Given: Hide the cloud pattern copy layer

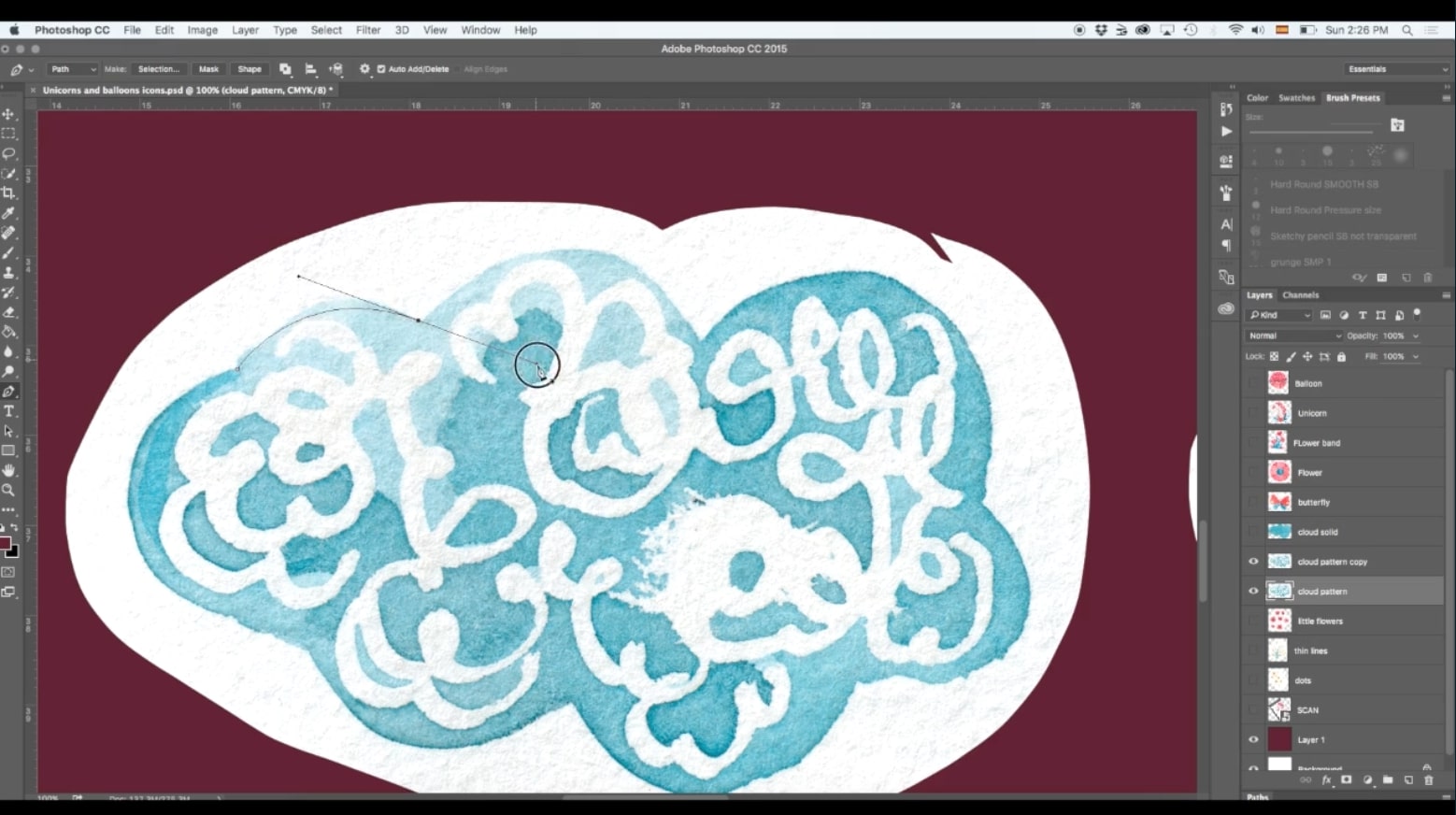Looking at the screenshot, I should click(x=1253, y=561).
